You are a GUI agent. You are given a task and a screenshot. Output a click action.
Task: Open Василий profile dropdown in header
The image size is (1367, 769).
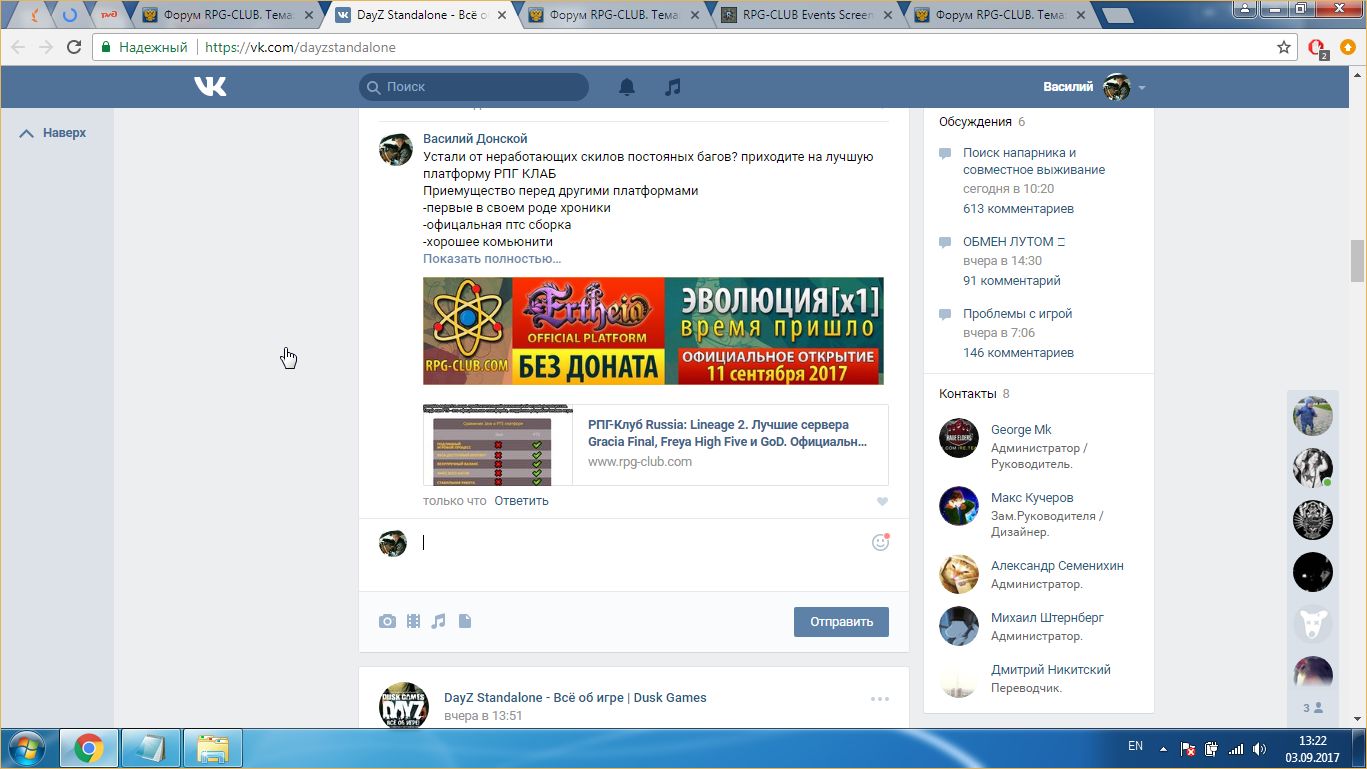(1094, 87)
